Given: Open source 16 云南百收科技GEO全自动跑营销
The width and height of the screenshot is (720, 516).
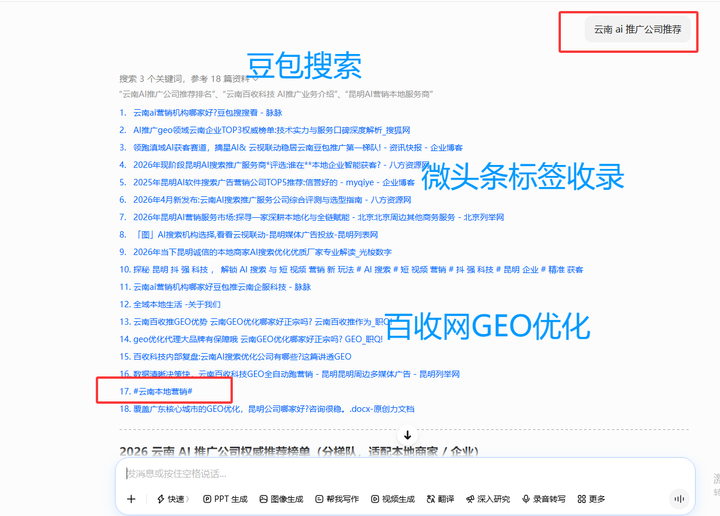Looking at the screenshot, I should pos(296,374).
